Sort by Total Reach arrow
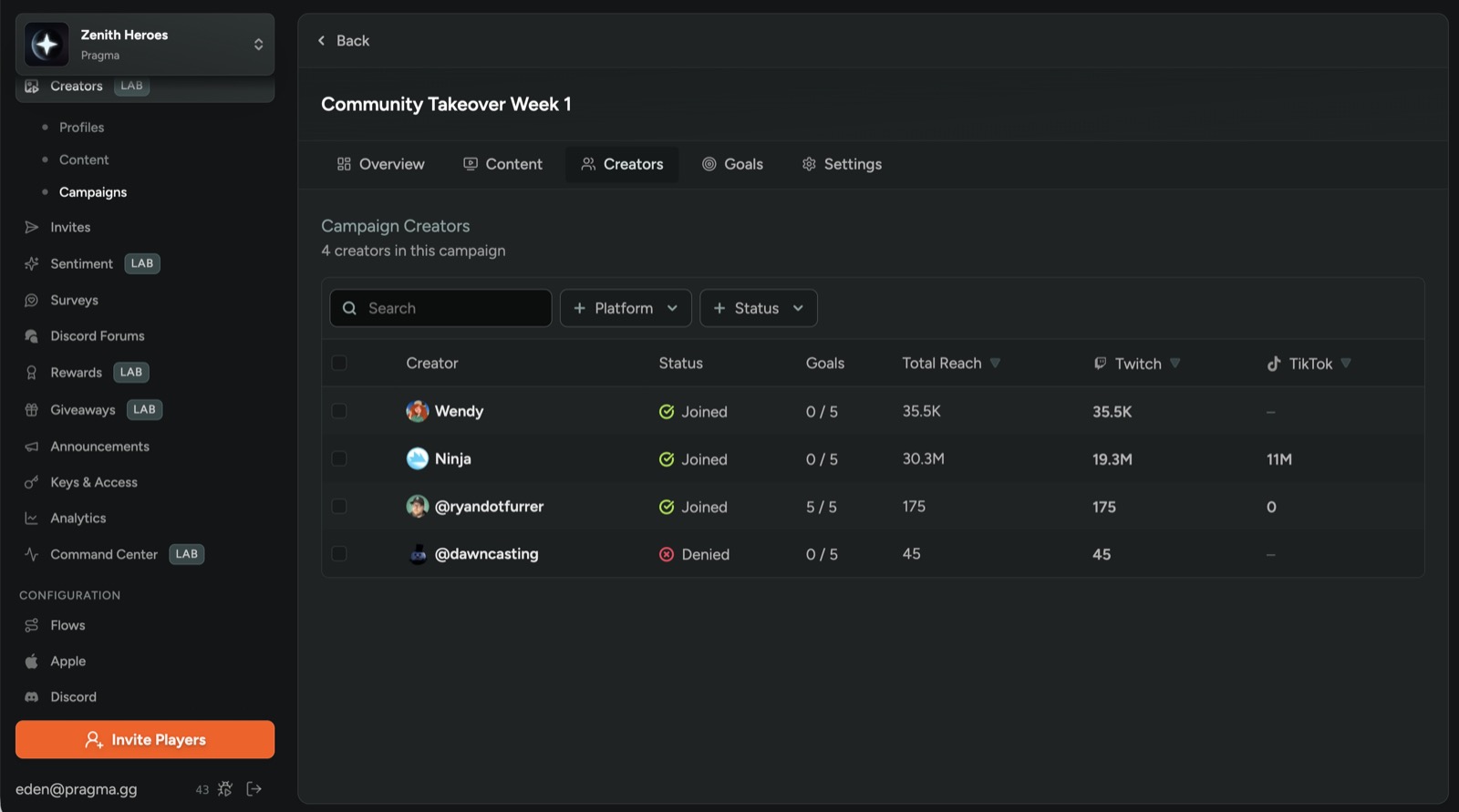 995,363
